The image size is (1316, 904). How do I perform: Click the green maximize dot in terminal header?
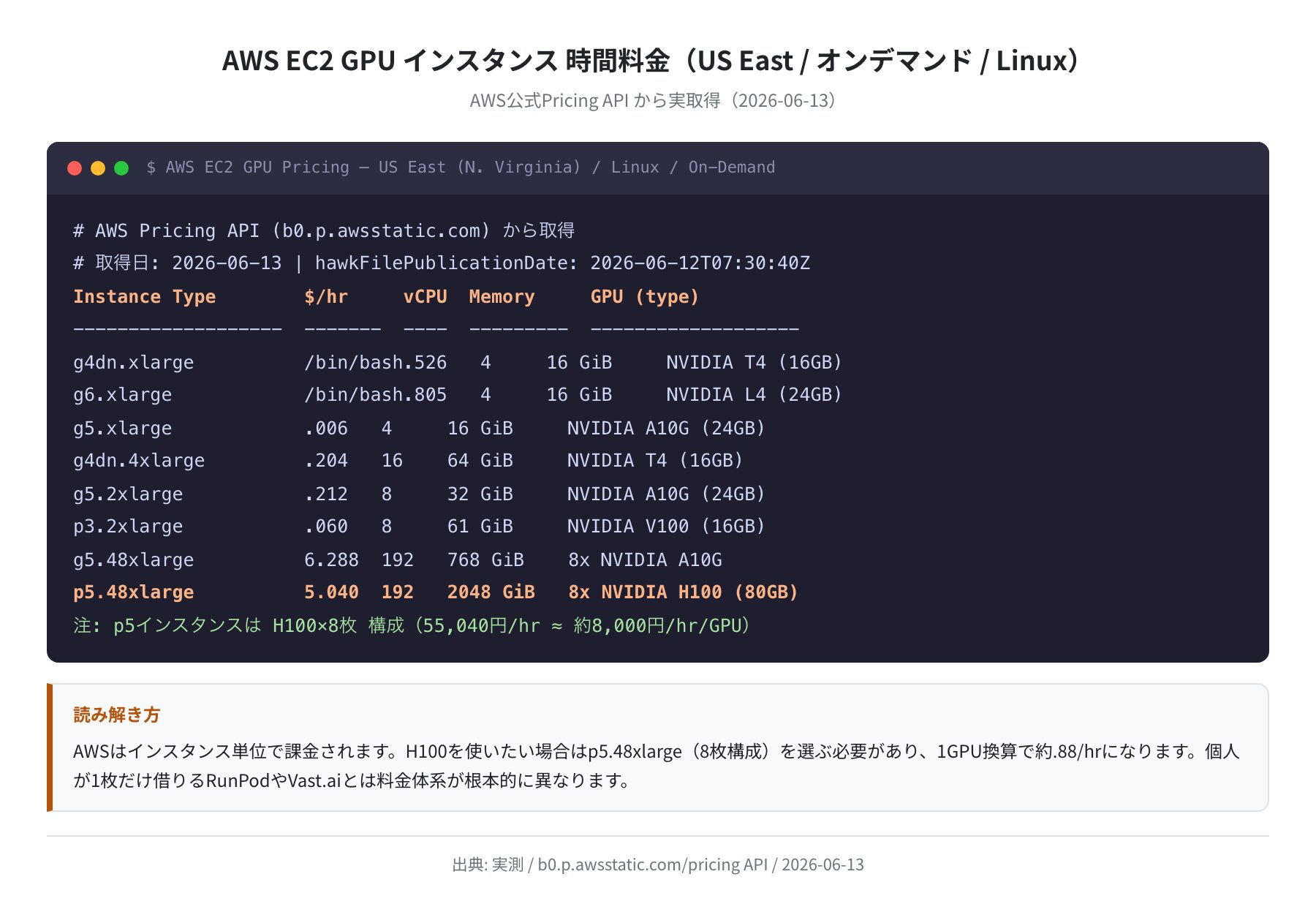point(121,168)
